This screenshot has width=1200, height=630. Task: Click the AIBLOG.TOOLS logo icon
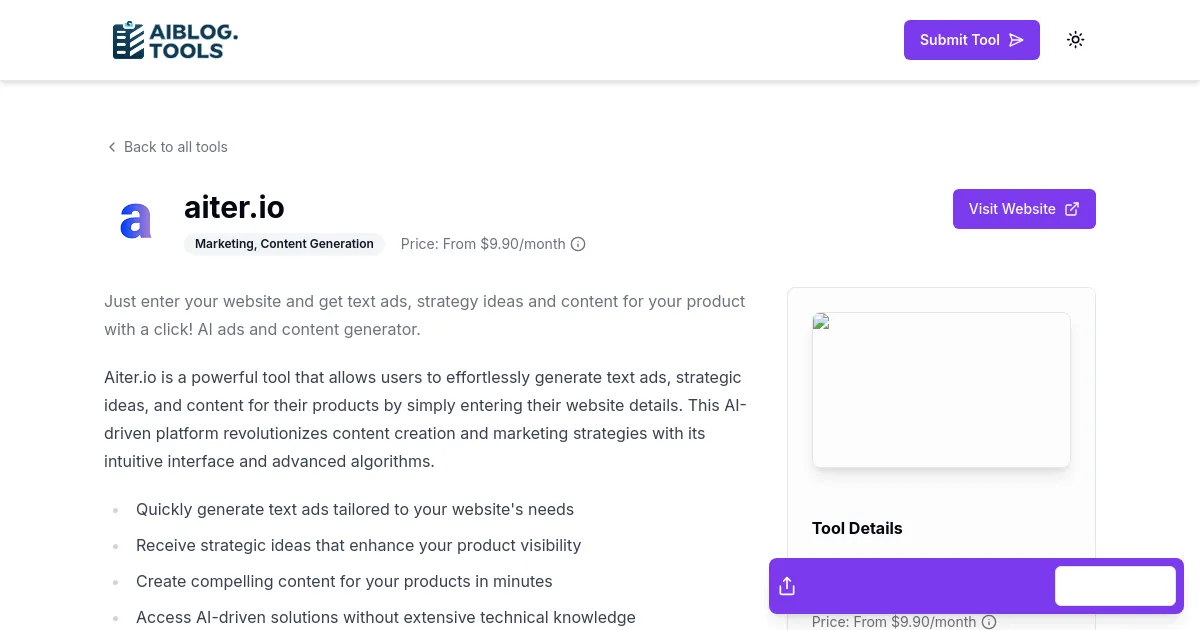point(128,39)
